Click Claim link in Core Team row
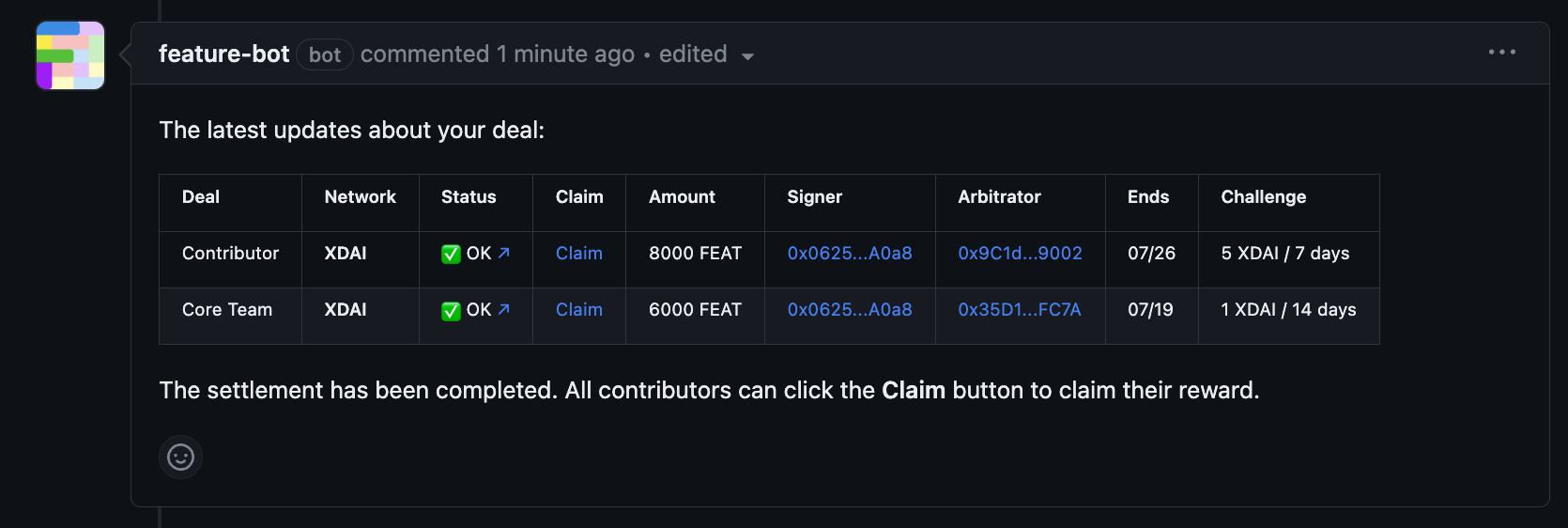The width and height of the screenshot is (1568, 528). click(578, 310)
